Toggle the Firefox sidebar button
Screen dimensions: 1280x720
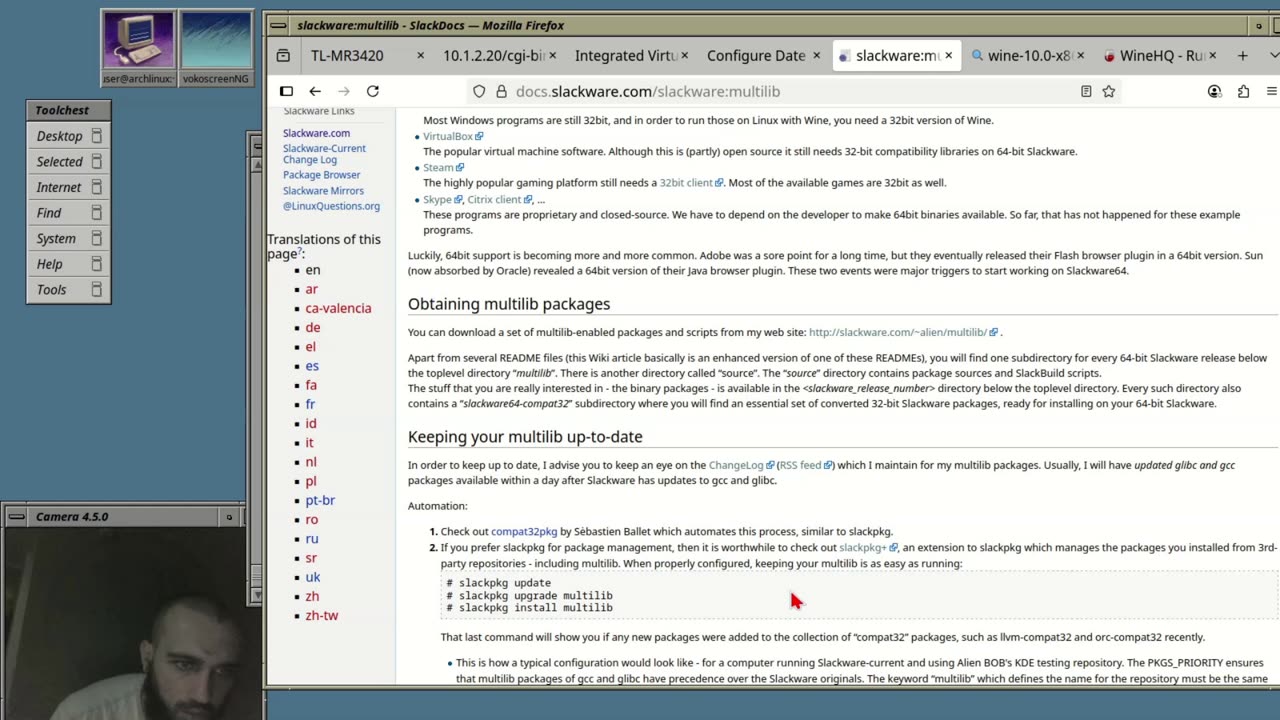(x=286, y=91)
